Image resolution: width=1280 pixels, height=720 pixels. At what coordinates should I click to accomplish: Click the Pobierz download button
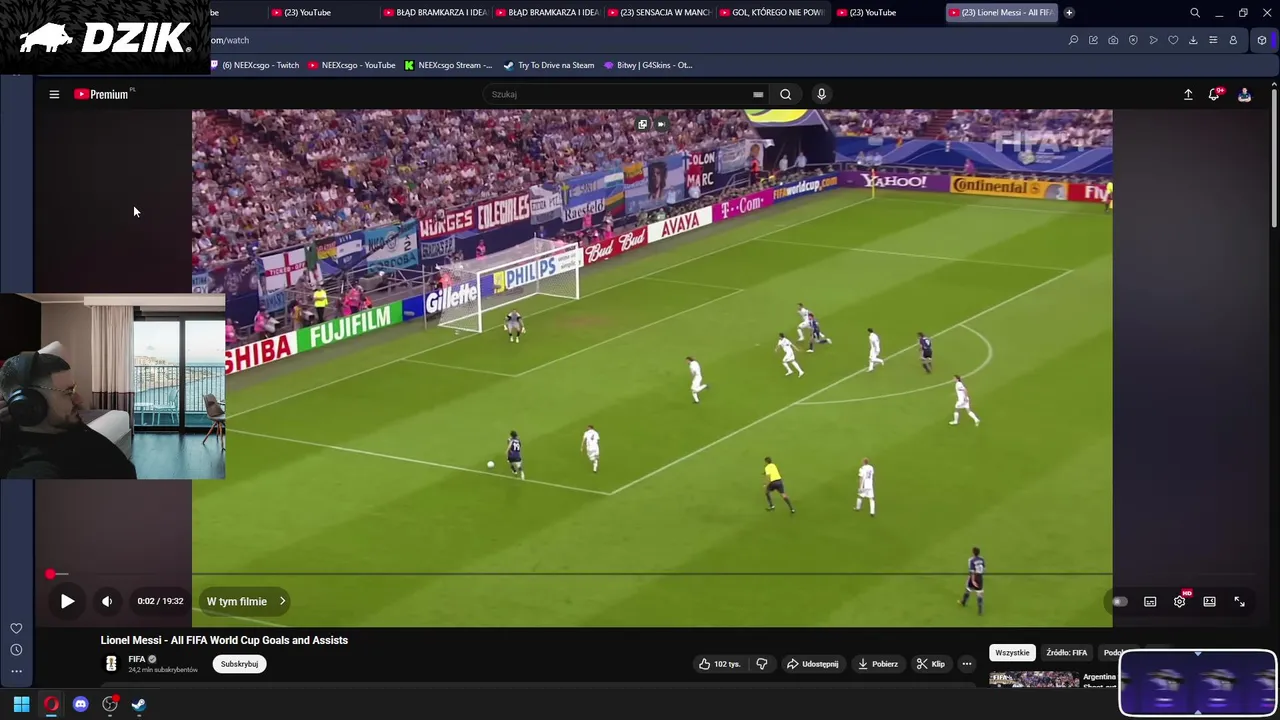pyautogui.click(x=877, y=664)
